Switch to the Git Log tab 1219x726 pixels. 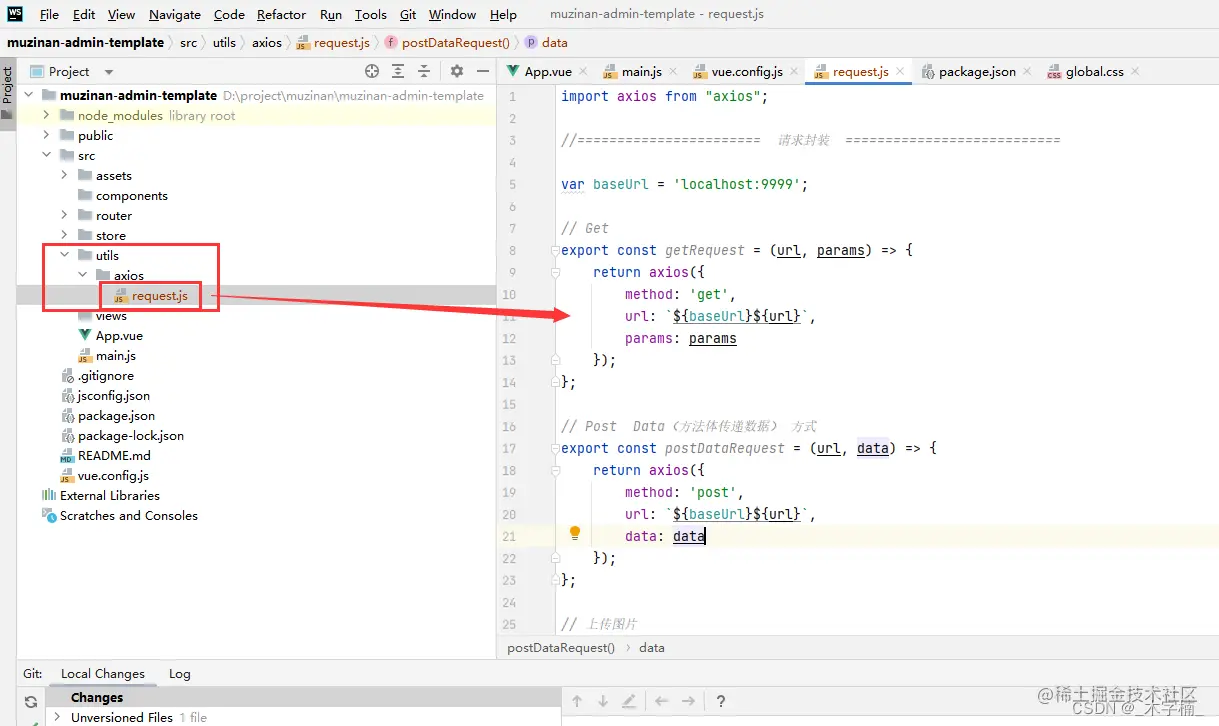click(x=179, y=673)
